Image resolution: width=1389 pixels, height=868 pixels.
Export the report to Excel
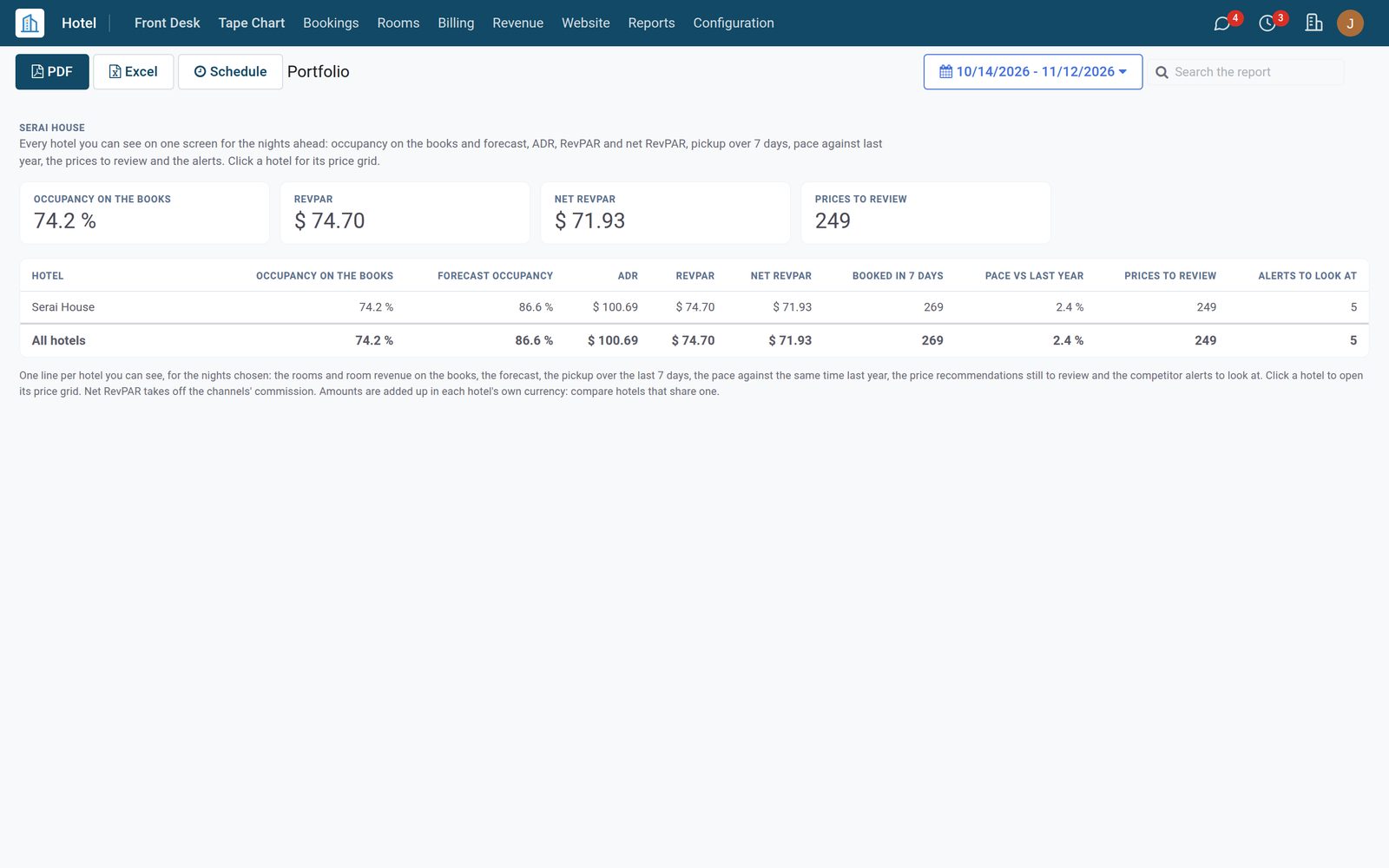(x=134, y=71)
